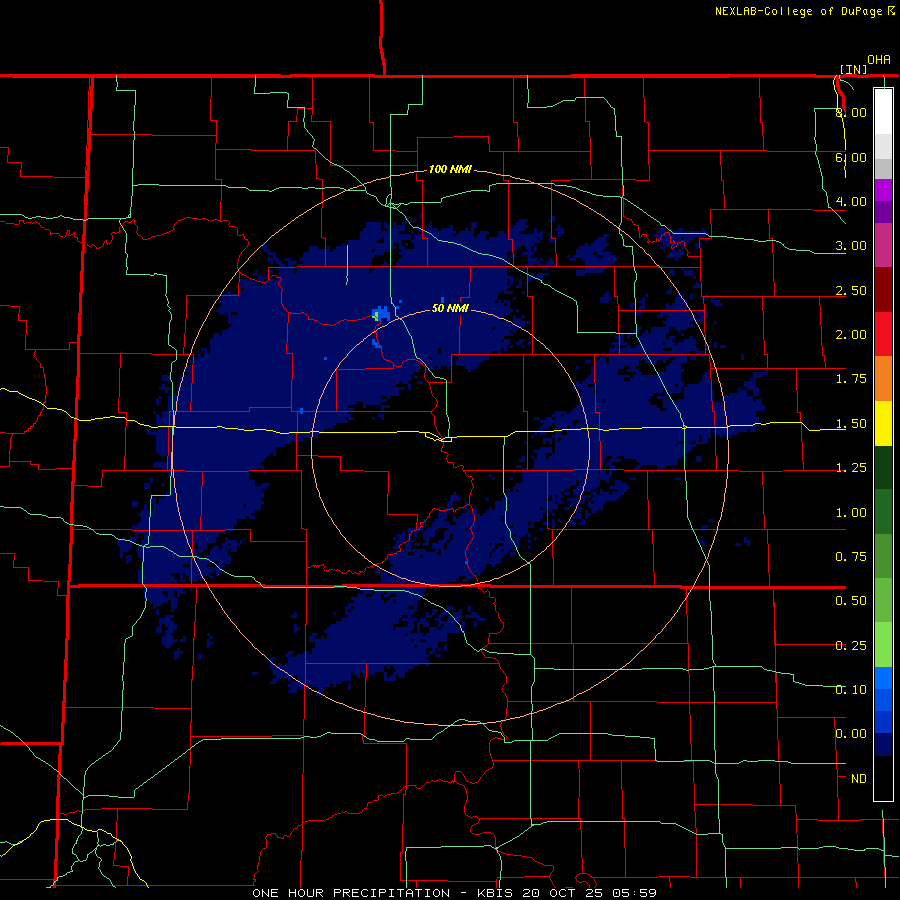Click the ND no-data legend label

click(859, 779)
